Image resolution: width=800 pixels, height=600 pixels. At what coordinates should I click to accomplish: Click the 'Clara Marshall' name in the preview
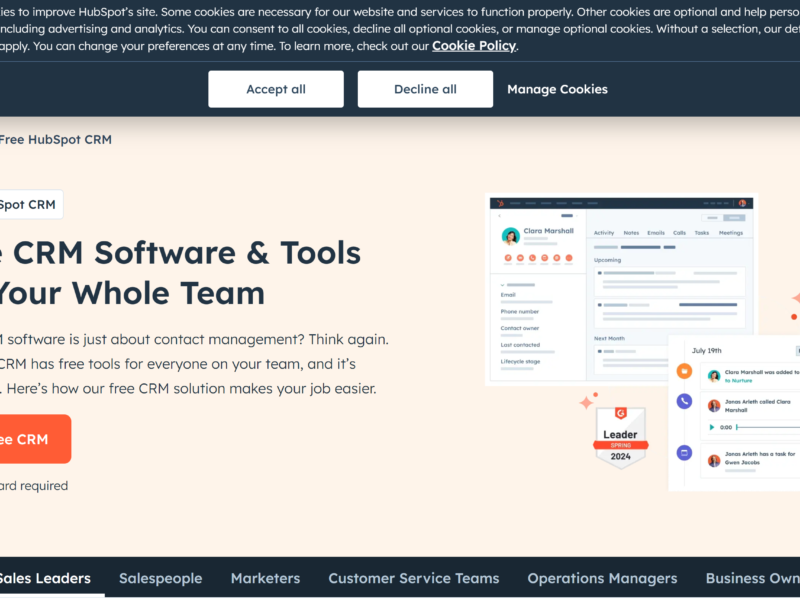pyautogui.click(x=548, y=231)
